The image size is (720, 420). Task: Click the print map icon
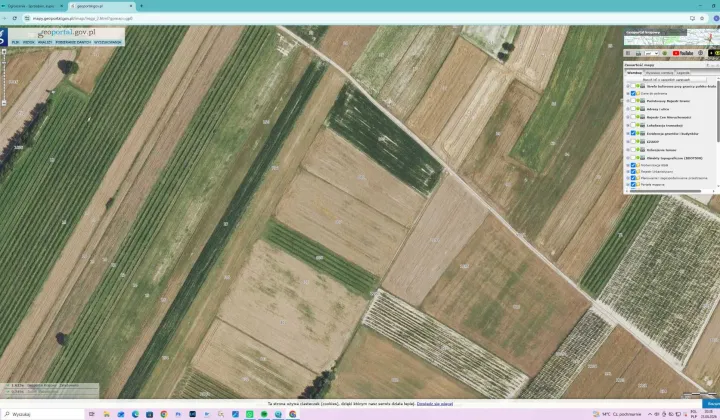click(x=638, y=53)
